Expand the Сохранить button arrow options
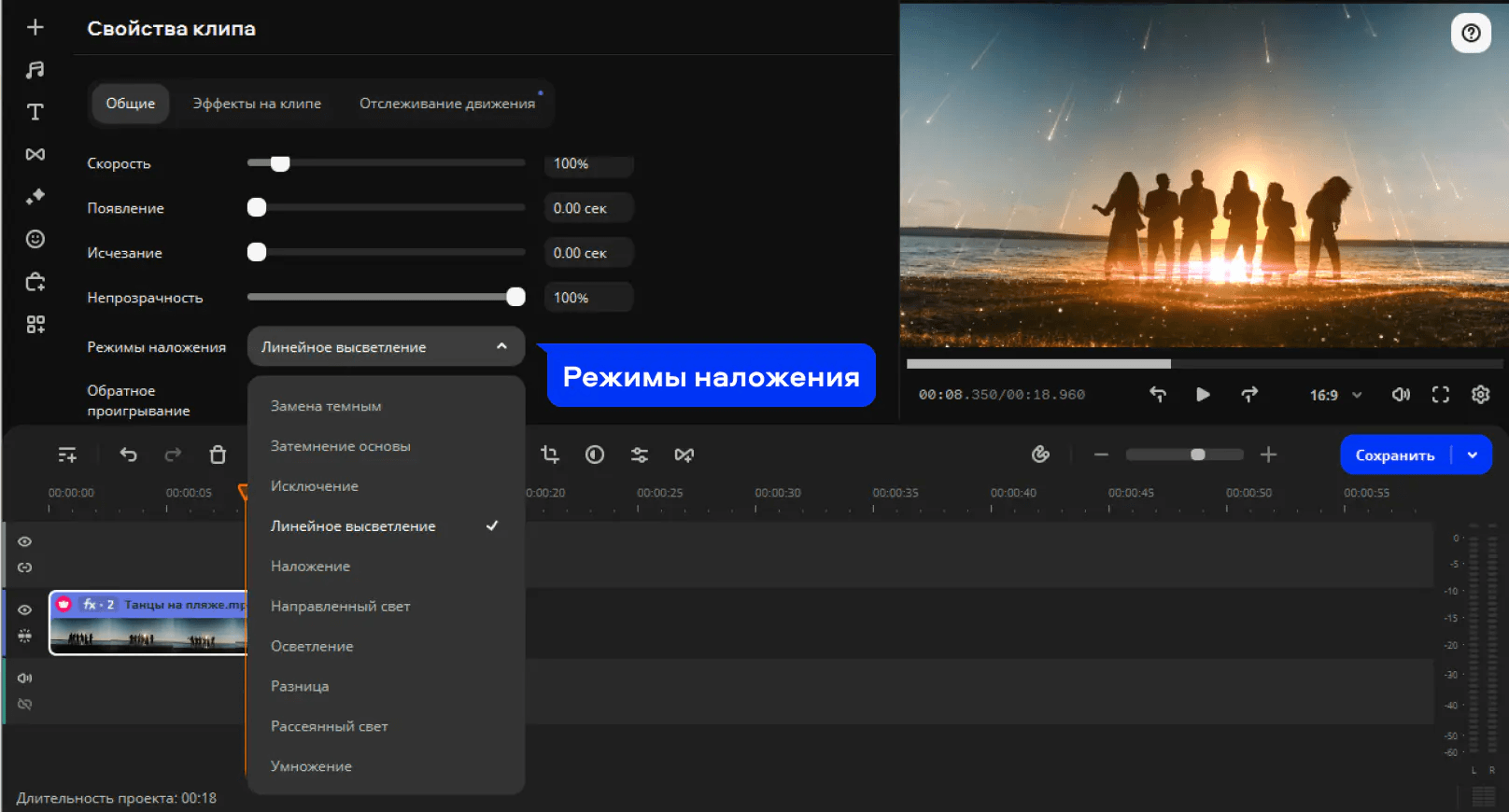1509x812 pixels. pyautogui.click(x=1473, y=455)
